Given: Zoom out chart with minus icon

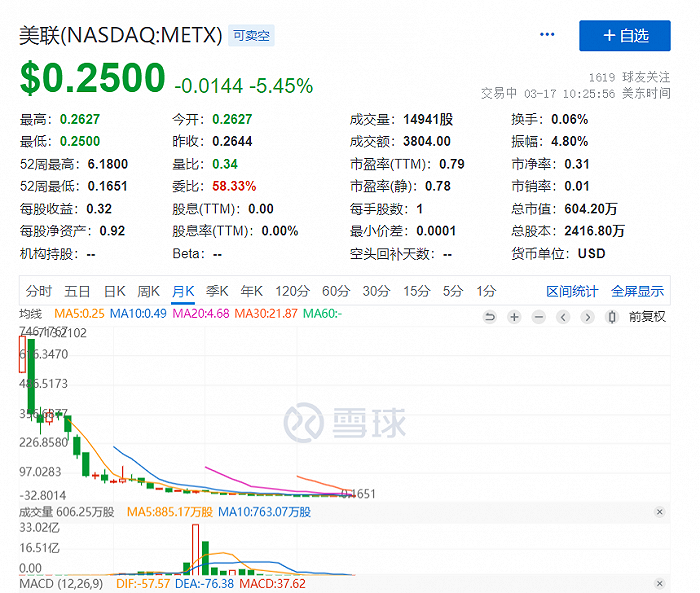Looking at the screenshot, I should tap(539, 317).
